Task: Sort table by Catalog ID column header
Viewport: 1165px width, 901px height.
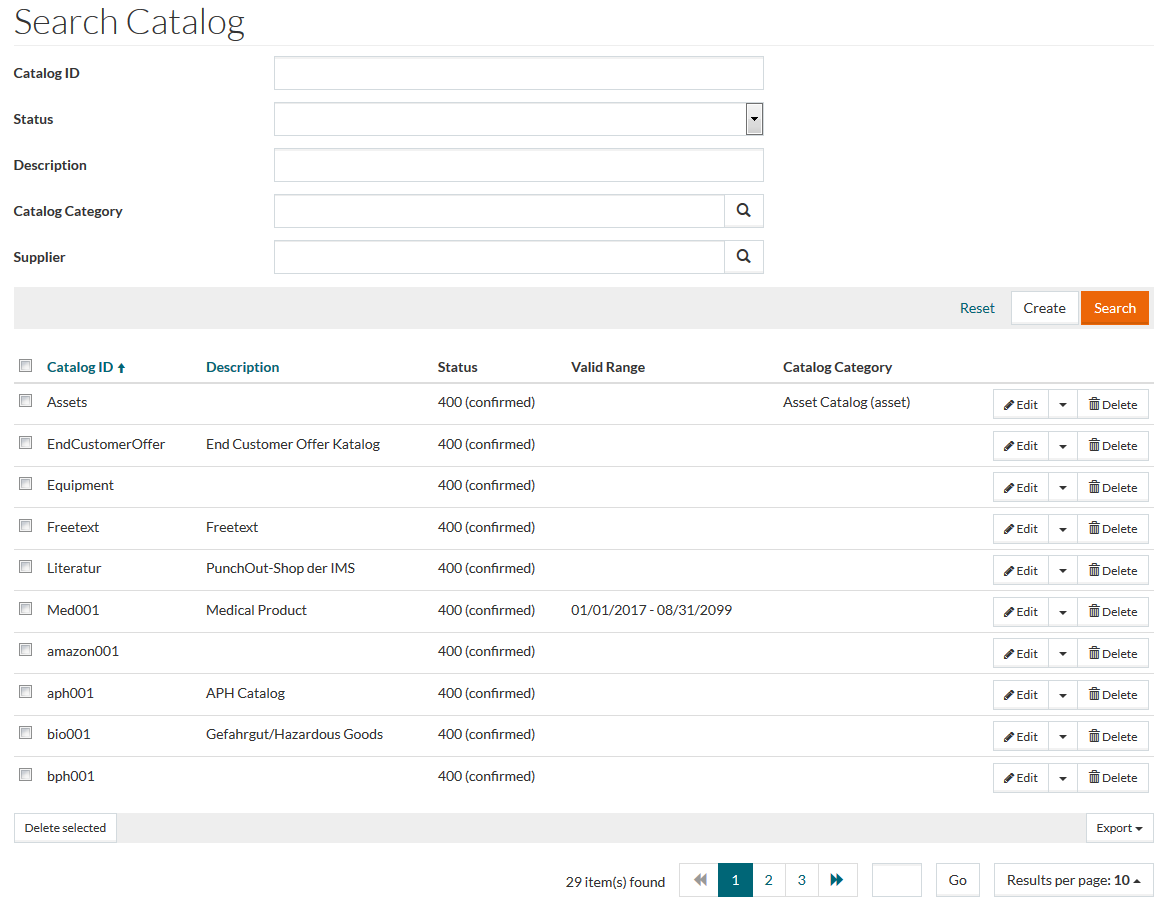Action: click(80, 367)
